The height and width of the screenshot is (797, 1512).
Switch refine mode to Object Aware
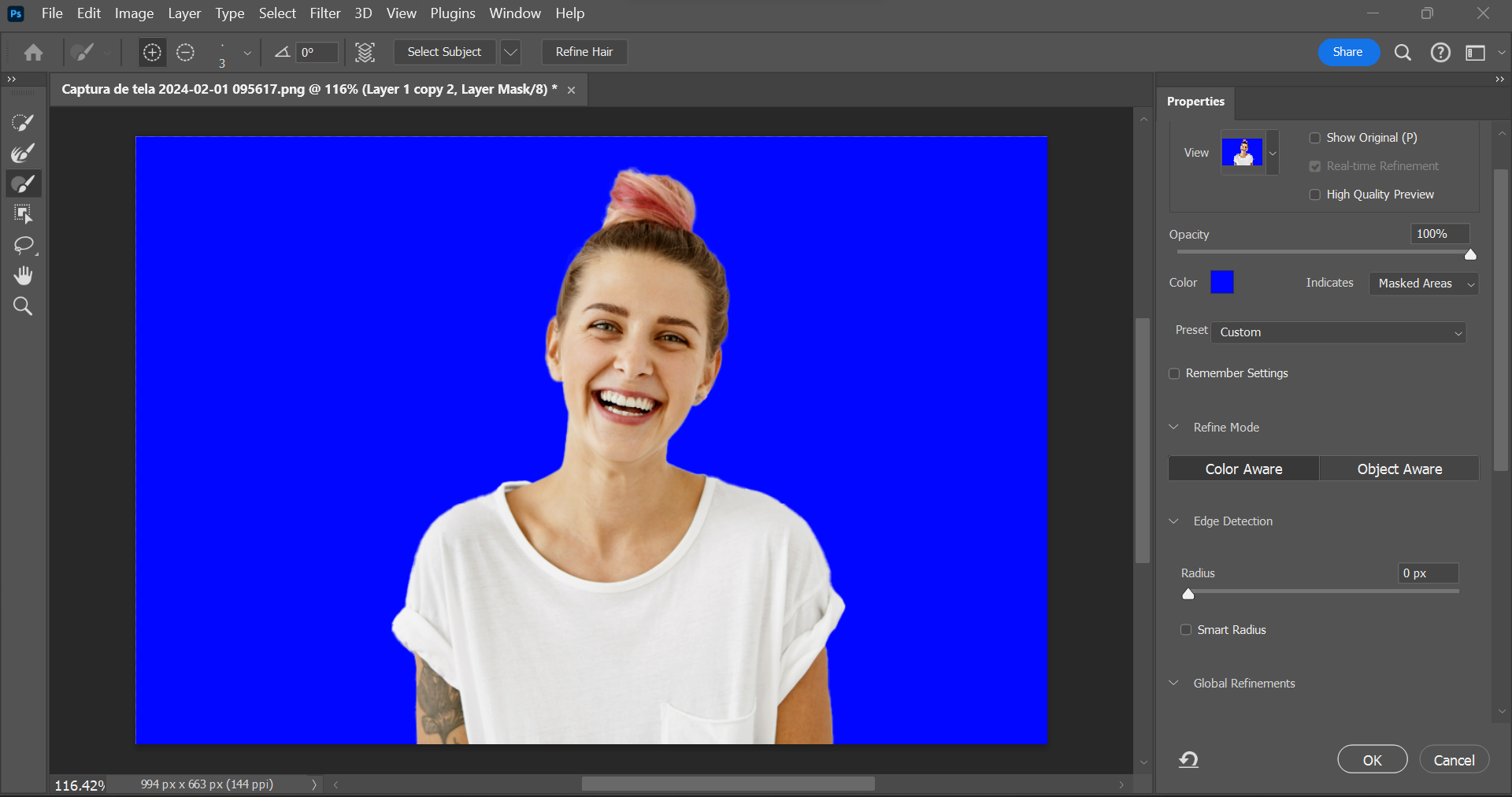coord(1399,469)
